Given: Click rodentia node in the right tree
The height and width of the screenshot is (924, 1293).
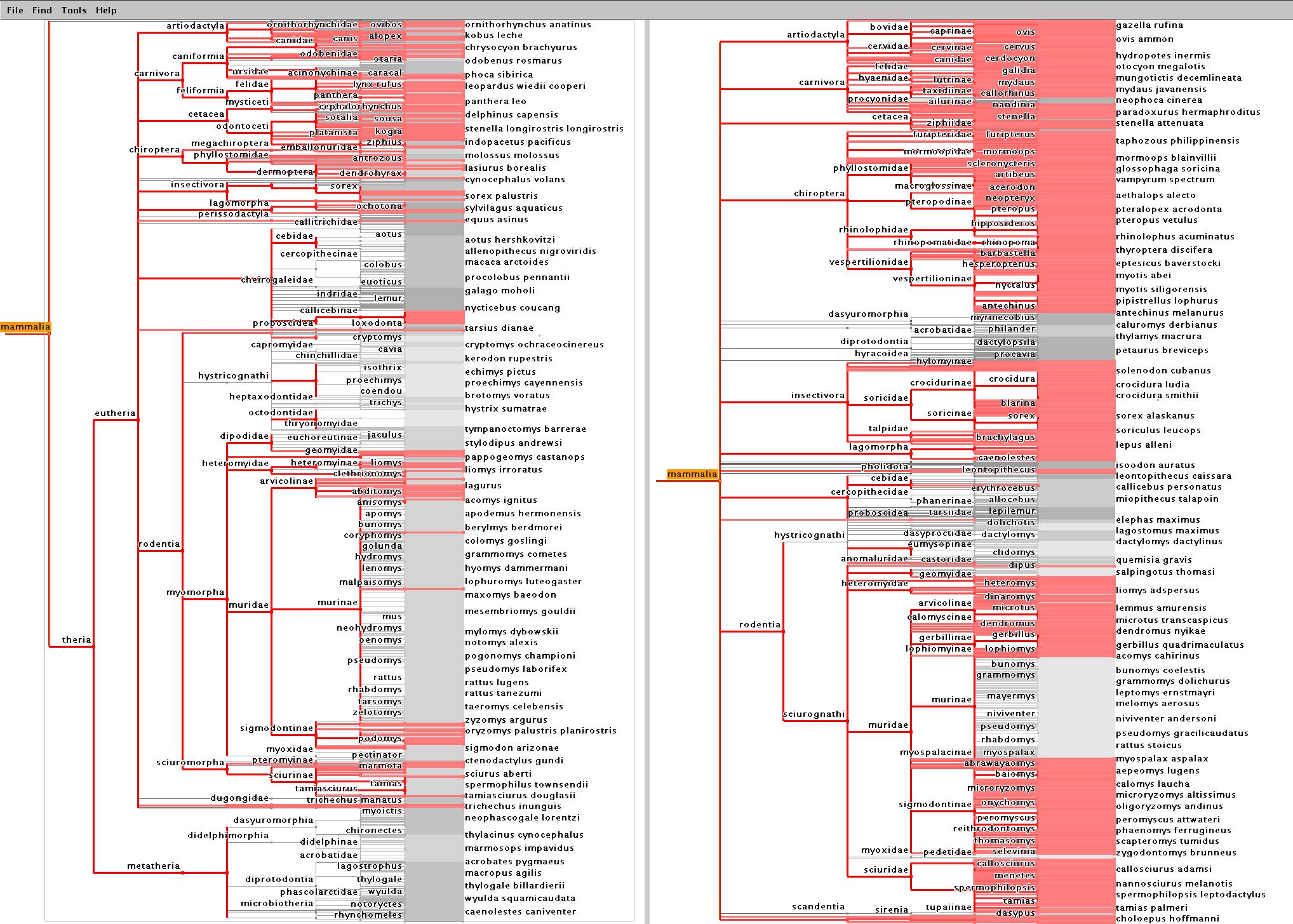Looking at the screenshot, I should [760, 624].
